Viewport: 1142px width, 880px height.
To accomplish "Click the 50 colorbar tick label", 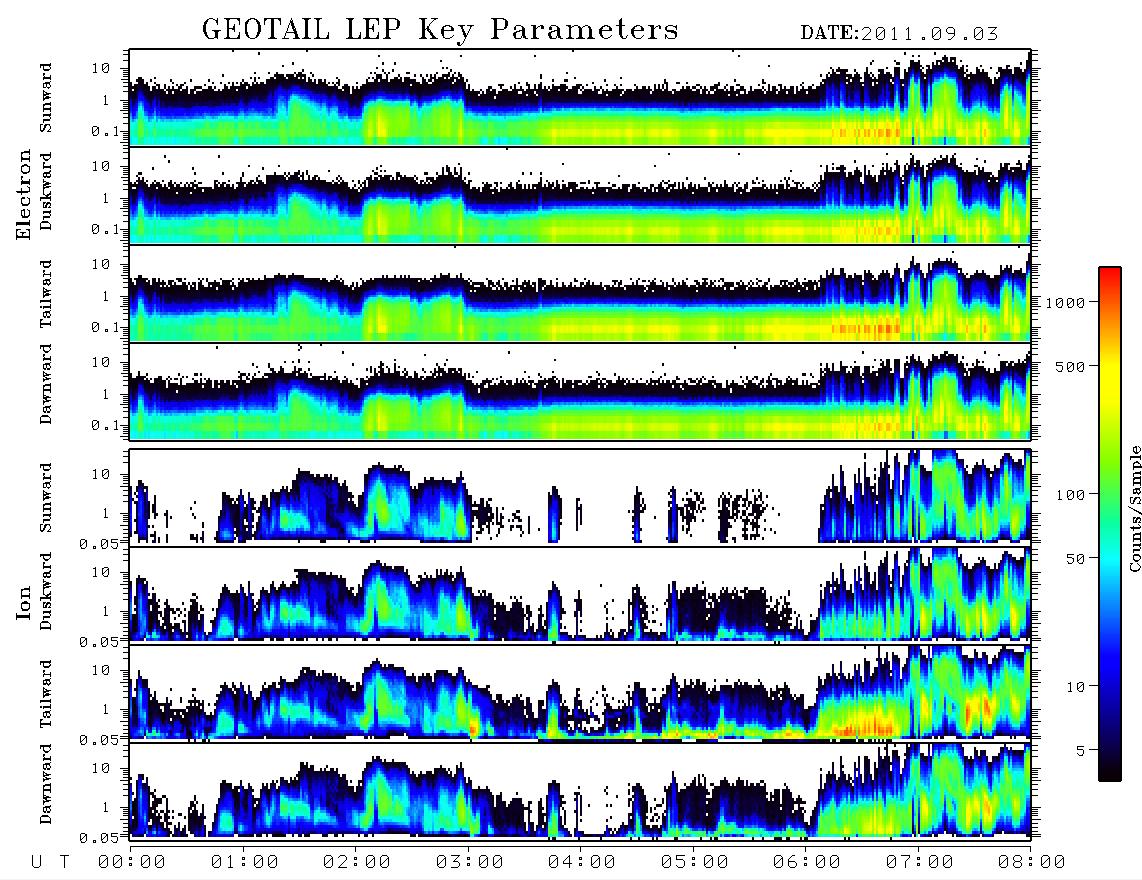I will pos(1075,559).
